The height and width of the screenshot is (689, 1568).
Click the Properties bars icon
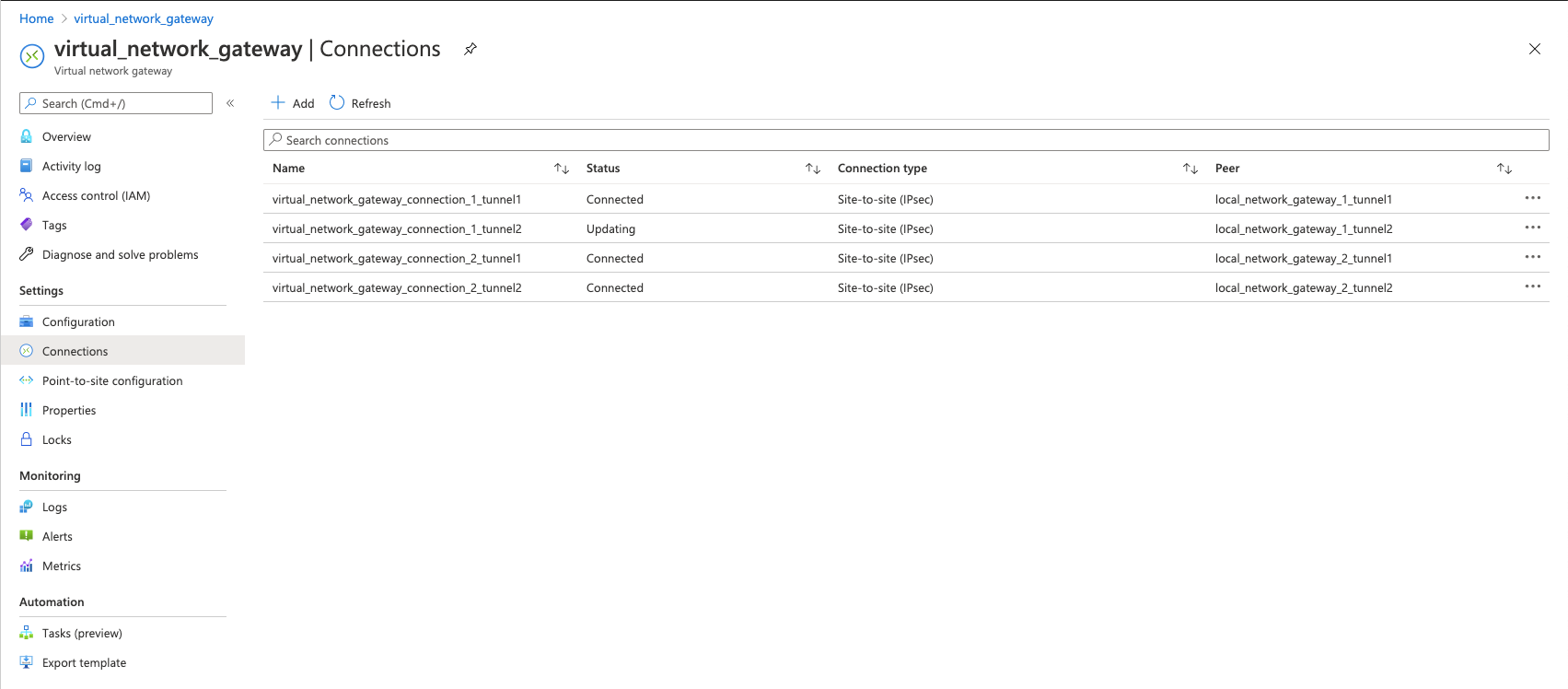pos(27,410)
